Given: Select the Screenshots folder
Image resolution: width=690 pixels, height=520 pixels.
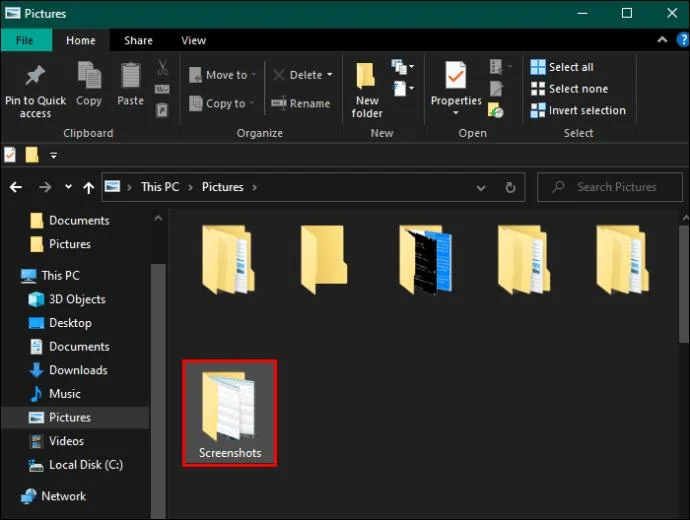Looking at the screenshot, I should click(x=229, y=413).
